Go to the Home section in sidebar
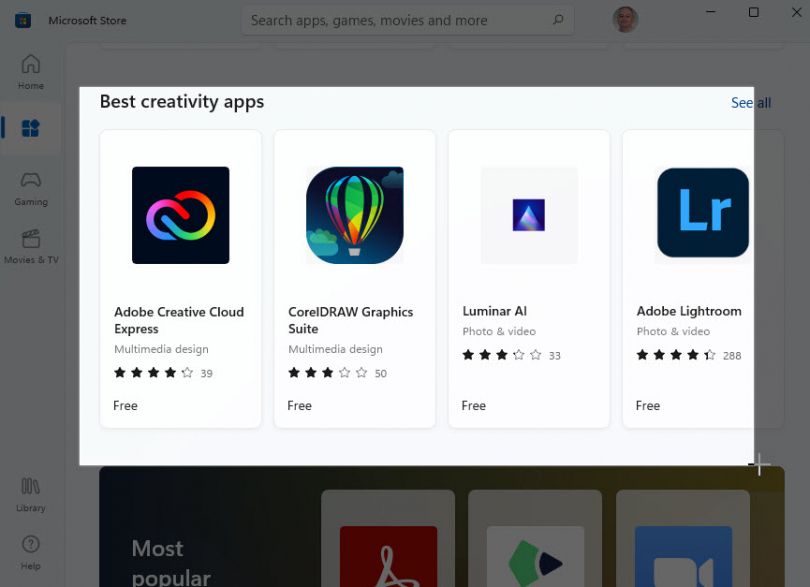 click(30, 71)
